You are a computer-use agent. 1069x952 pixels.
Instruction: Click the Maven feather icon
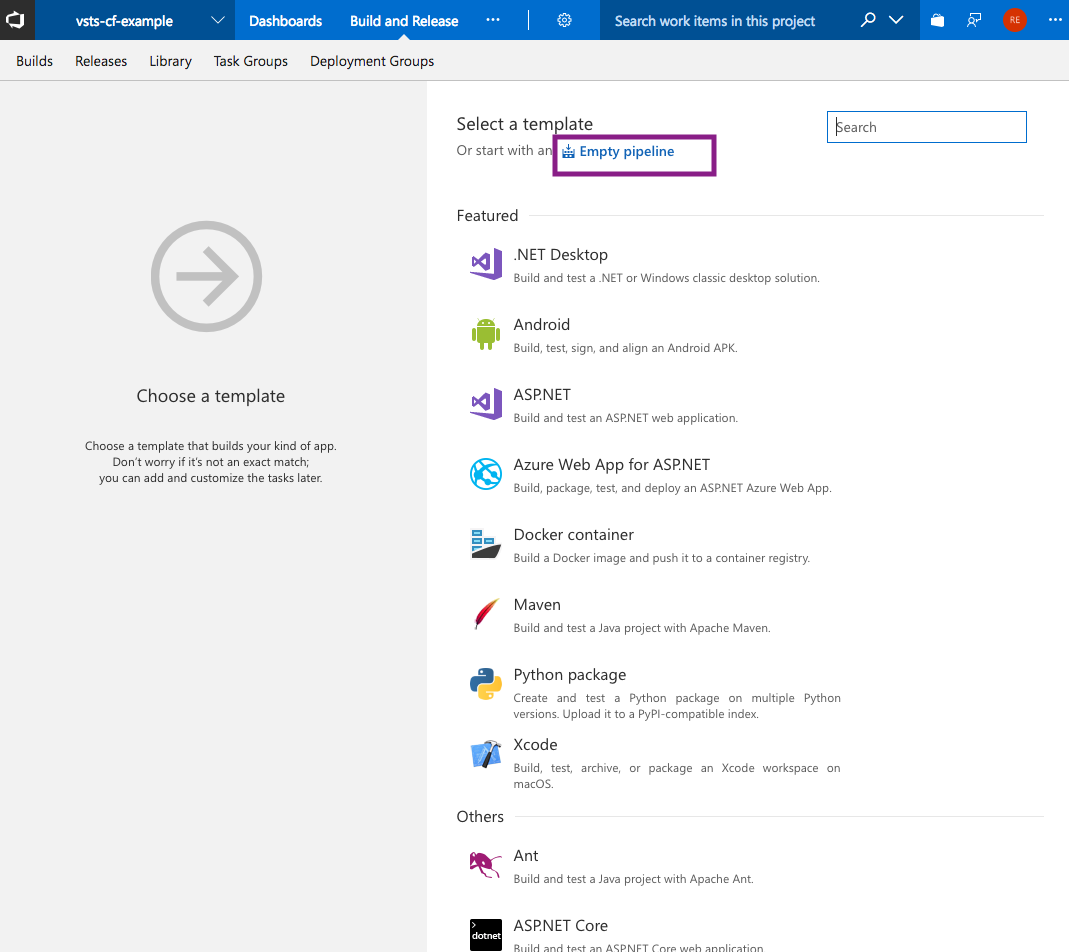pyautogui.click(x=486, y=614)
